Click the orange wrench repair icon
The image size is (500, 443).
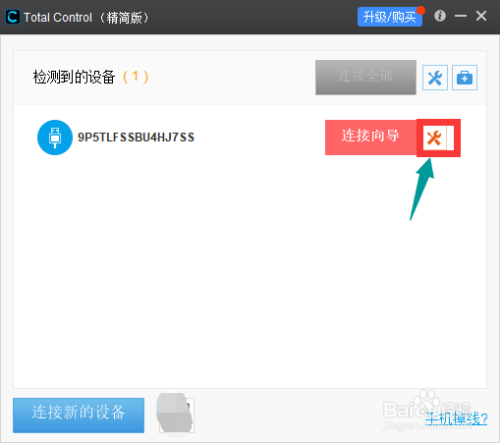click(434, 138)
